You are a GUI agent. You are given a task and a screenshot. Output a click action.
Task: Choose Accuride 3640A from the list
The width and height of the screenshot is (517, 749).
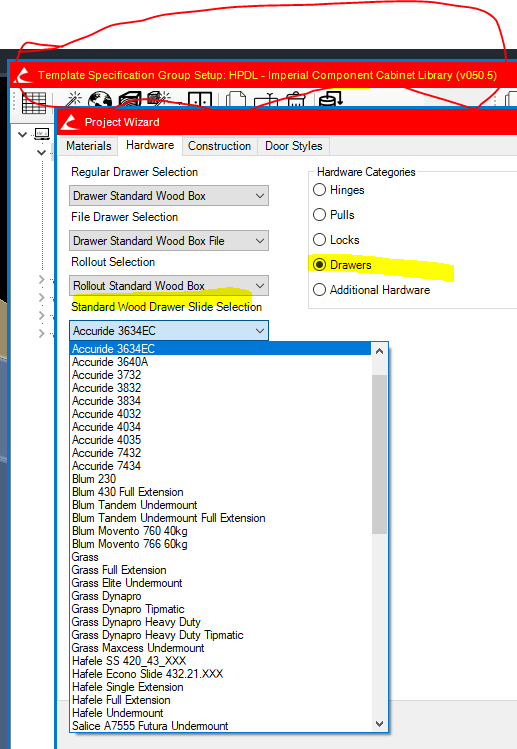point(220,362)
